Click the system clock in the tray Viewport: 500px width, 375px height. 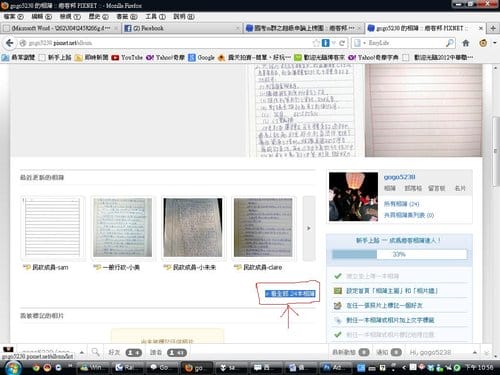pos(480,367)
